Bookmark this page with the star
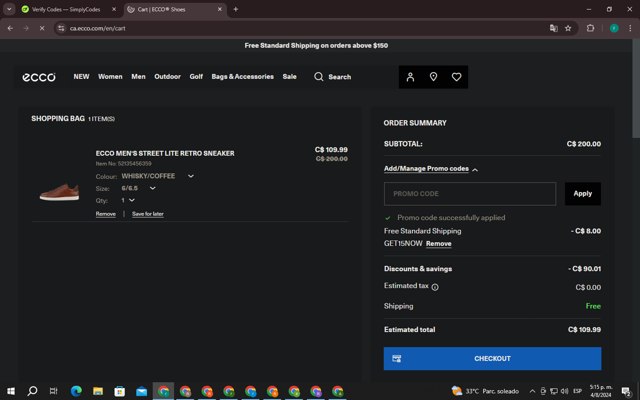The height and width of the screenshot is (400, 640). (x=568, y=28)
